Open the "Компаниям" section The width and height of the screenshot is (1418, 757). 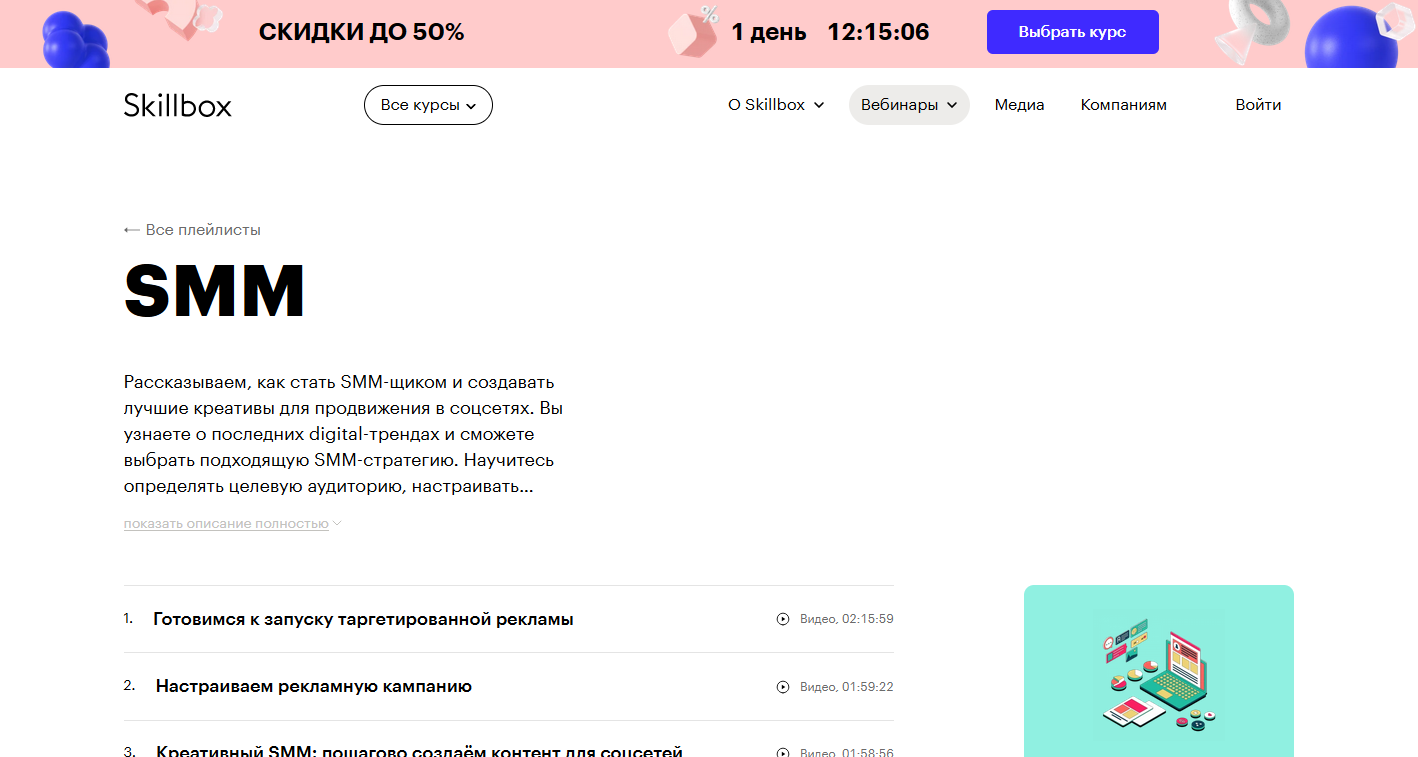(1123, 104)
